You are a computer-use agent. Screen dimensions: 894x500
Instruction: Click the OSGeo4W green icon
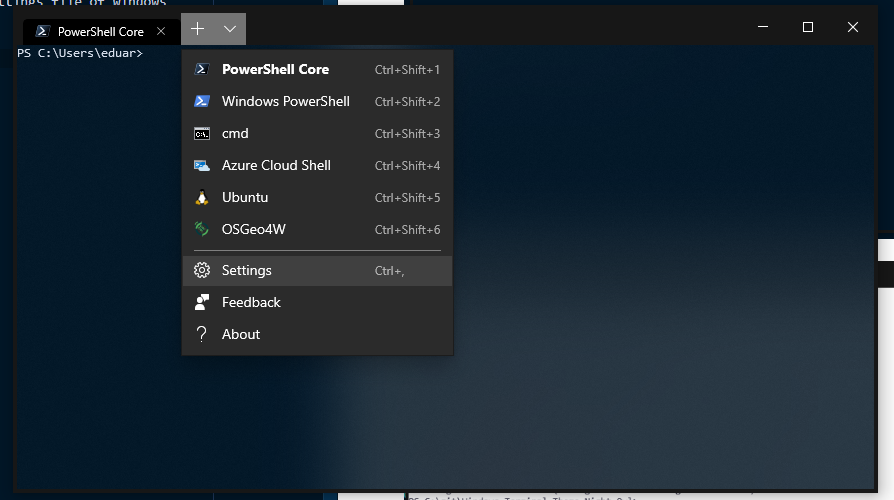(202, 229)
